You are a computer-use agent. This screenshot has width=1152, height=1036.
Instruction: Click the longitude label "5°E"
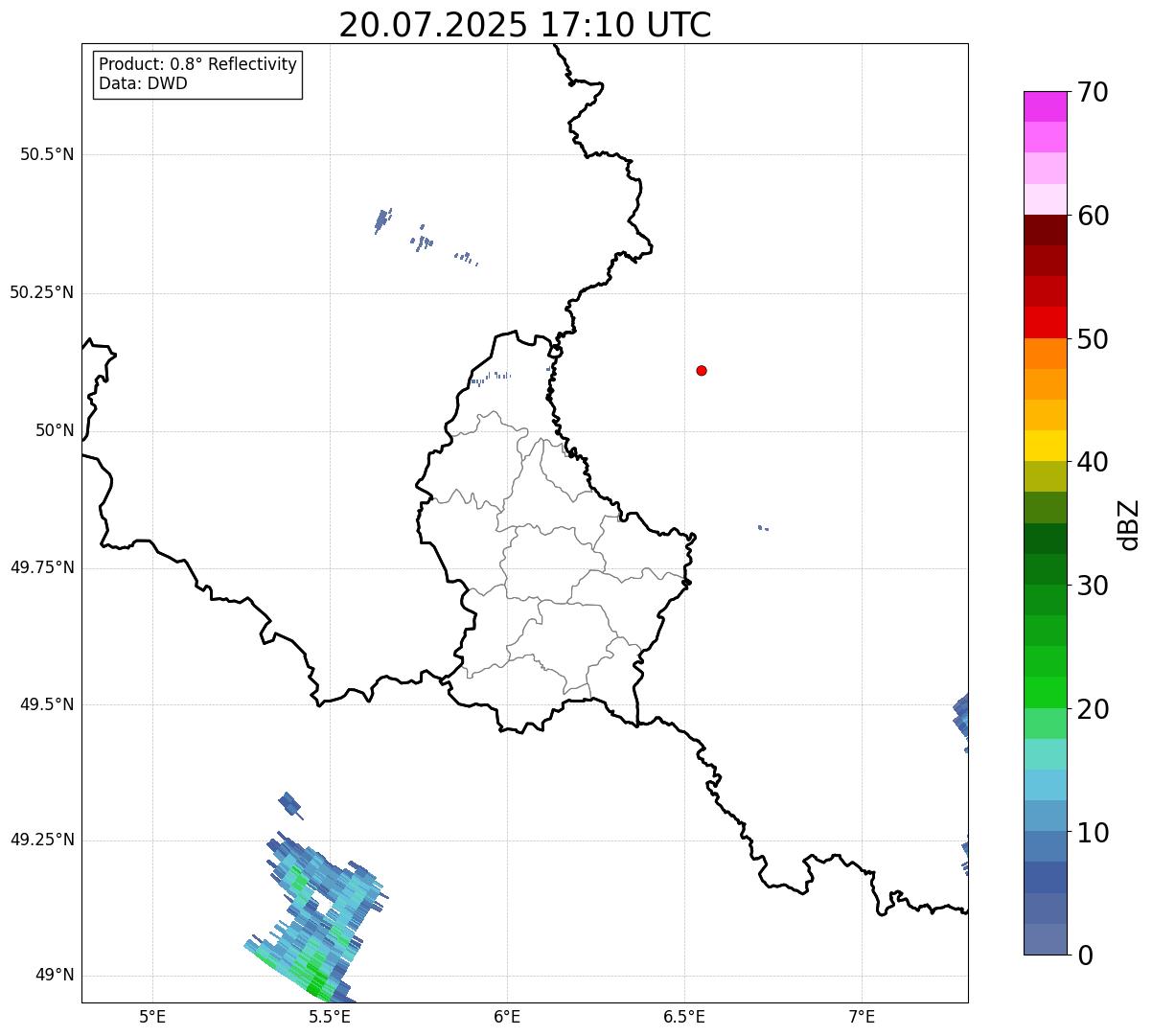coord(152,1016)
